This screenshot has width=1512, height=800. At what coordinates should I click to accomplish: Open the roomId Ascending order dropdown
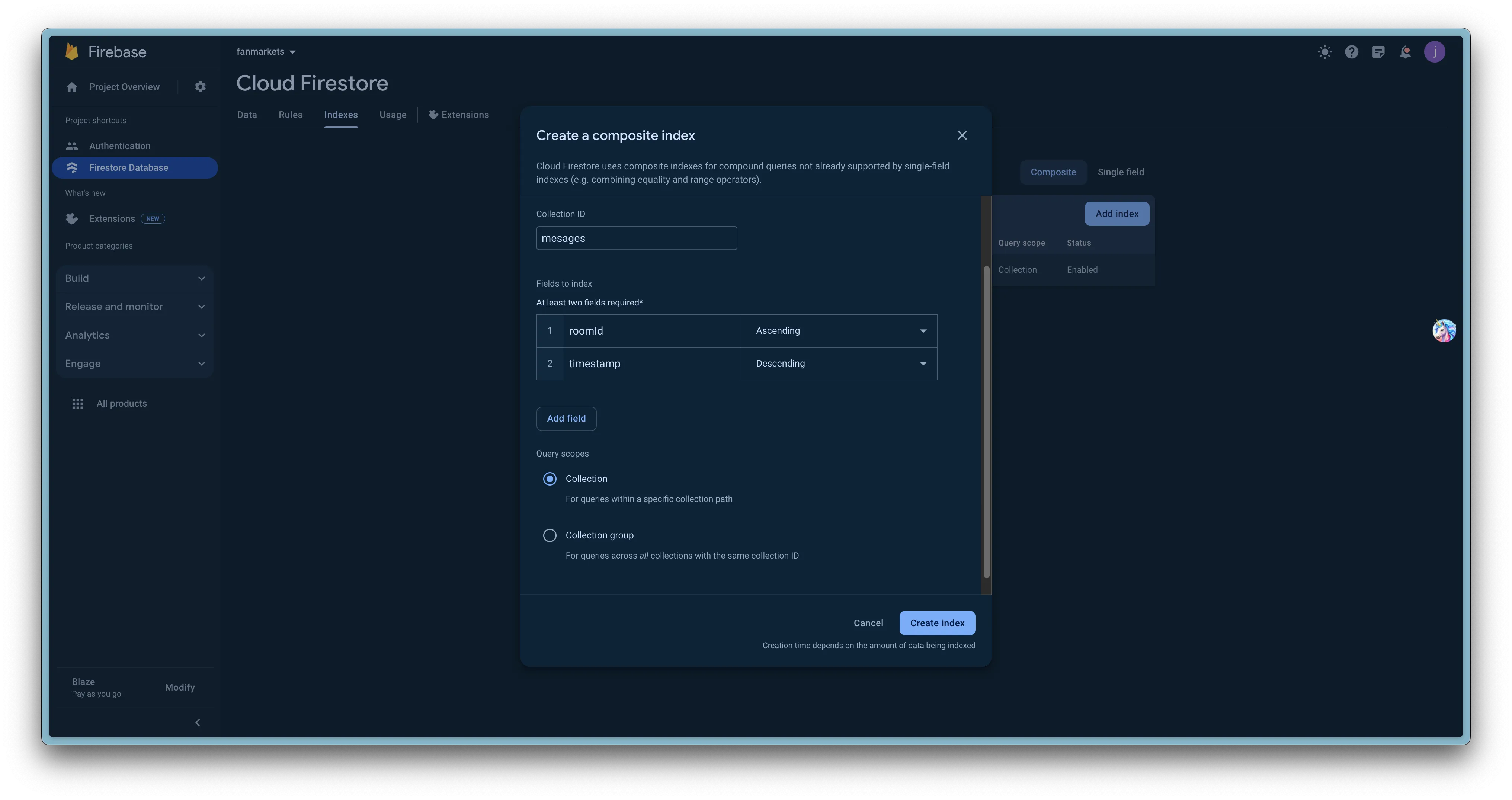coord(837,331)
